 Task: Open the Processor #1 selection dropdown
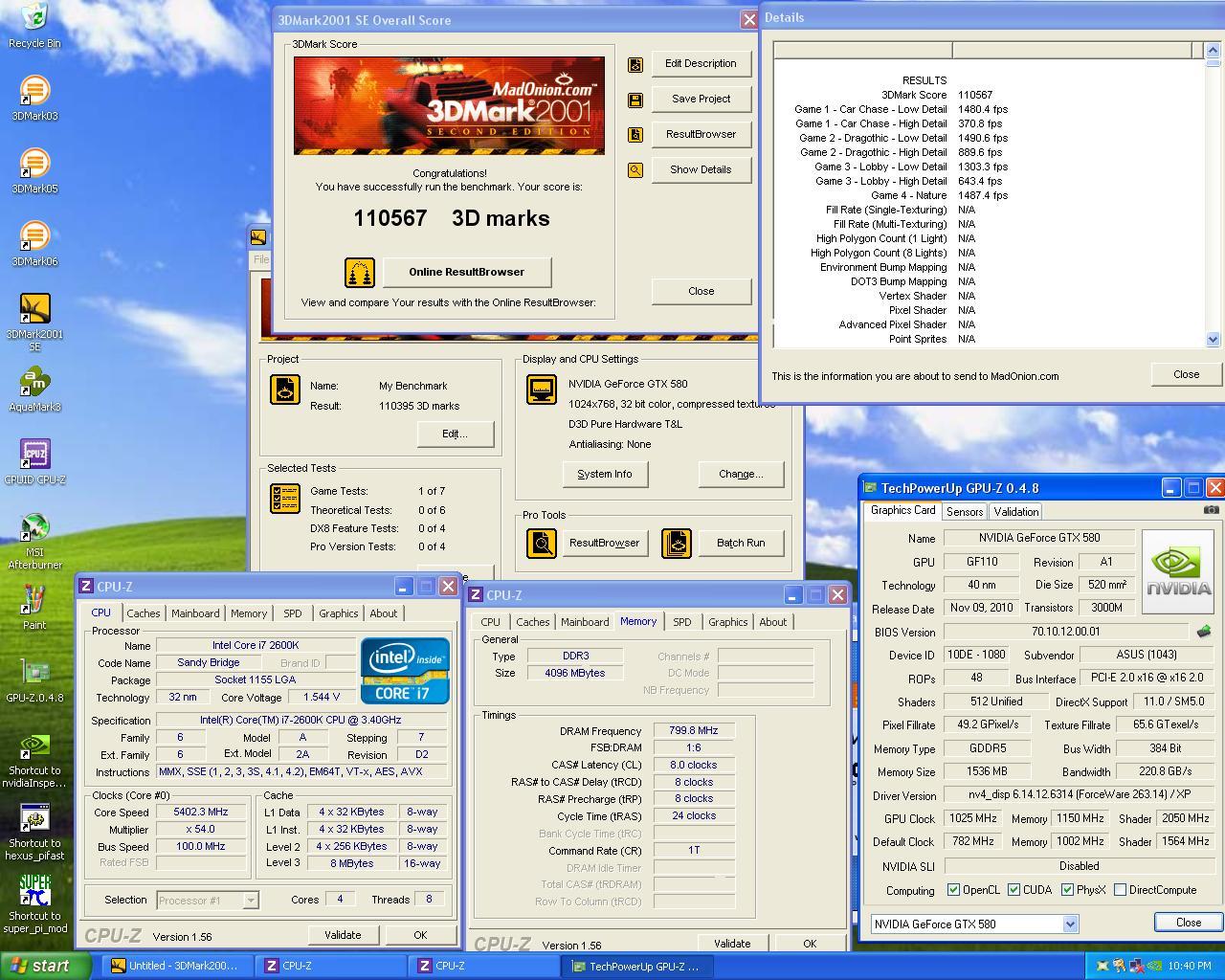[251, 901]
